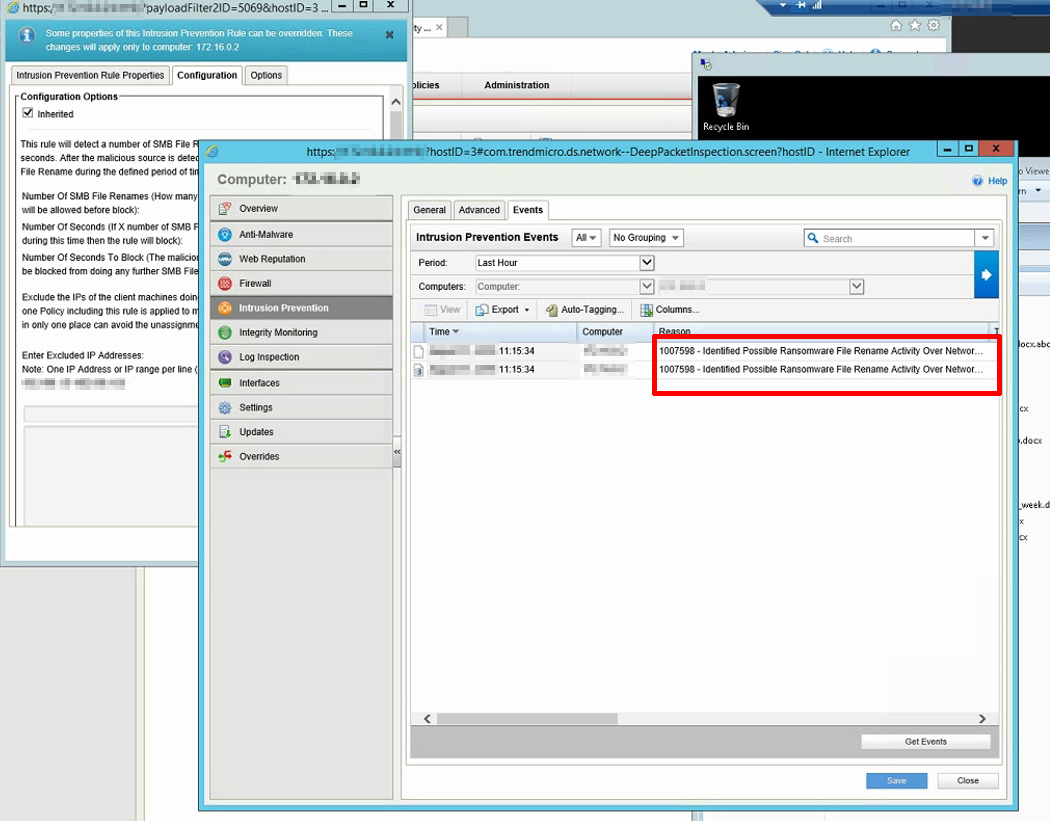This screenshot has width=1050, height=821.
Task: Switch to Intrusion Prevention Rule Properties tab
Action: click(x=90, y=75)
